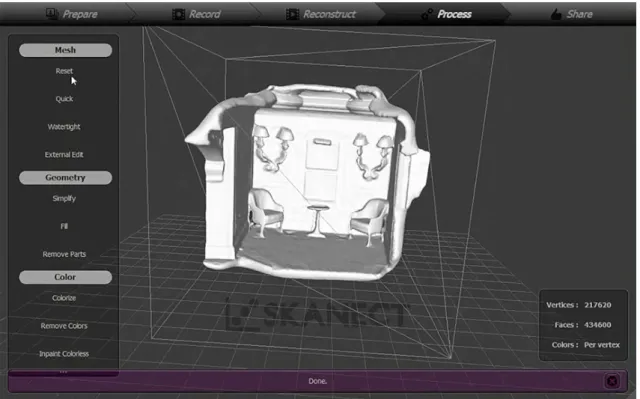640x399 pixels.
Task: Click Reset under Mesh
Action: (x=64, y=71)
